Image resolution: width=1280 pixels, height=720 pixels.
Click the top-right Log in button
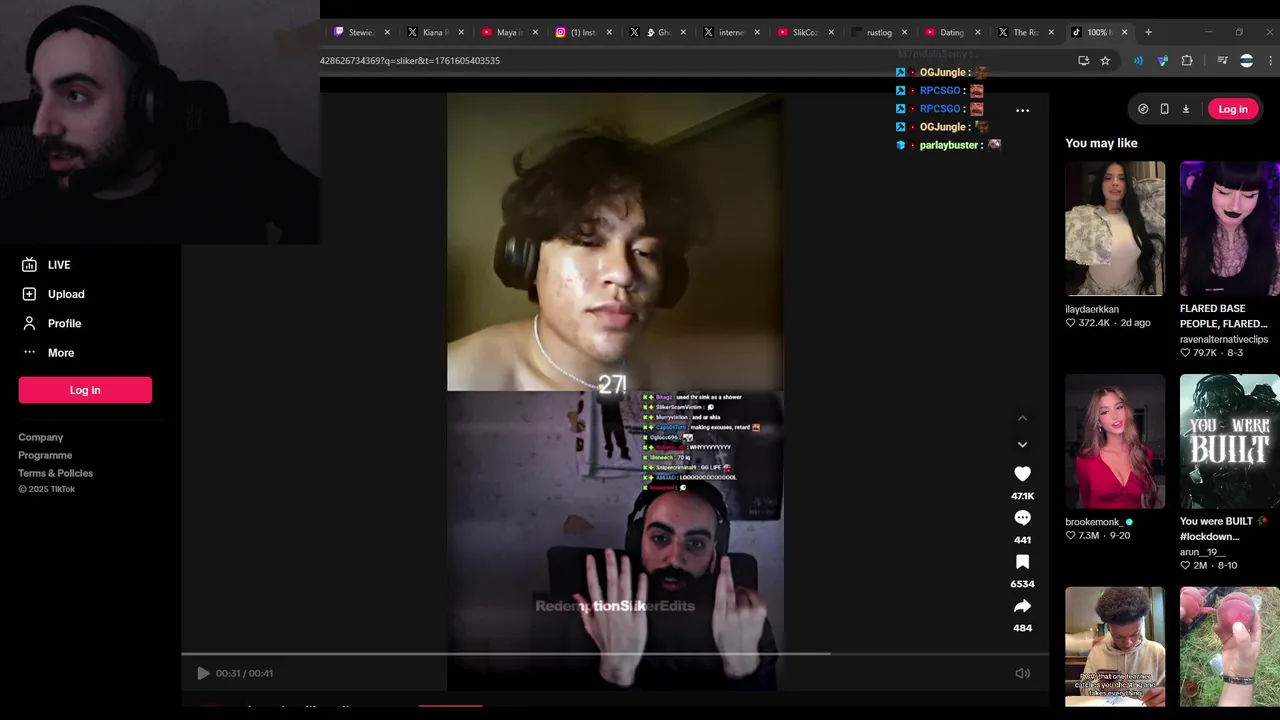click(x=1233, y=109)
